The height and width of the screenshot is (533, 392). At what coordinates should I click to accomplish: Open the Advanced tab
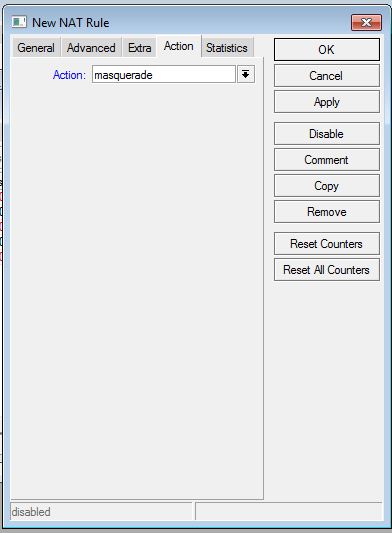click(91, 48)
